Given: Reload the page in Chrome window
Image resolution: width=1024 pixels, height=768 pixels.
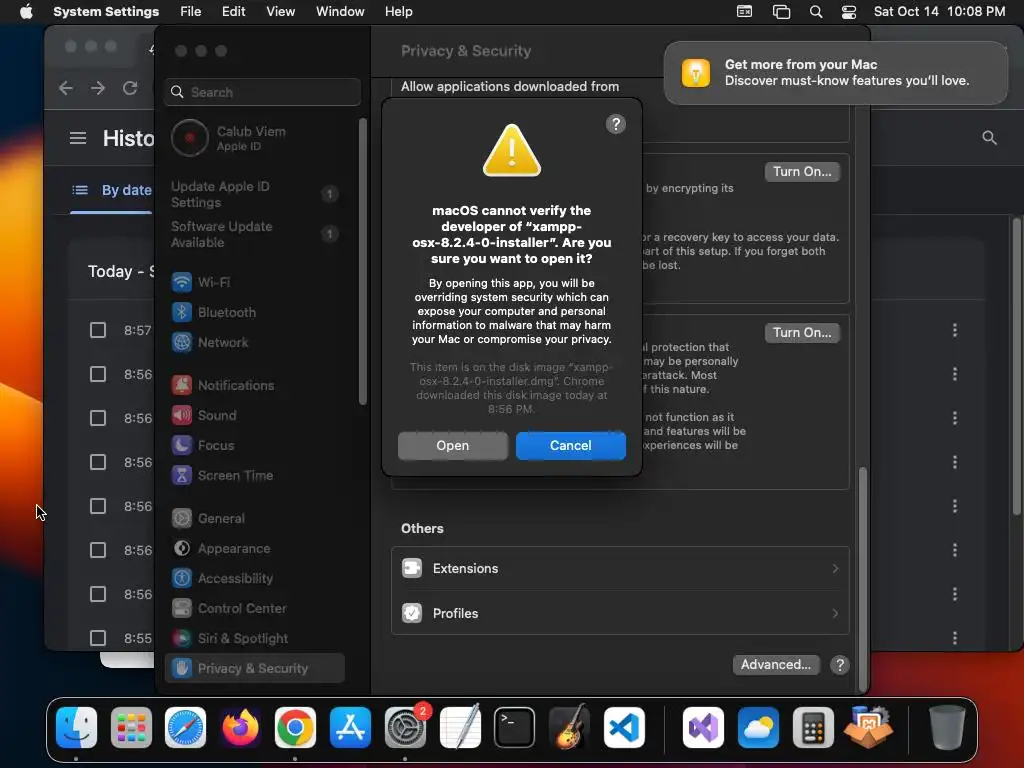Looking at the screenshot, I should (x=130, y=88).
